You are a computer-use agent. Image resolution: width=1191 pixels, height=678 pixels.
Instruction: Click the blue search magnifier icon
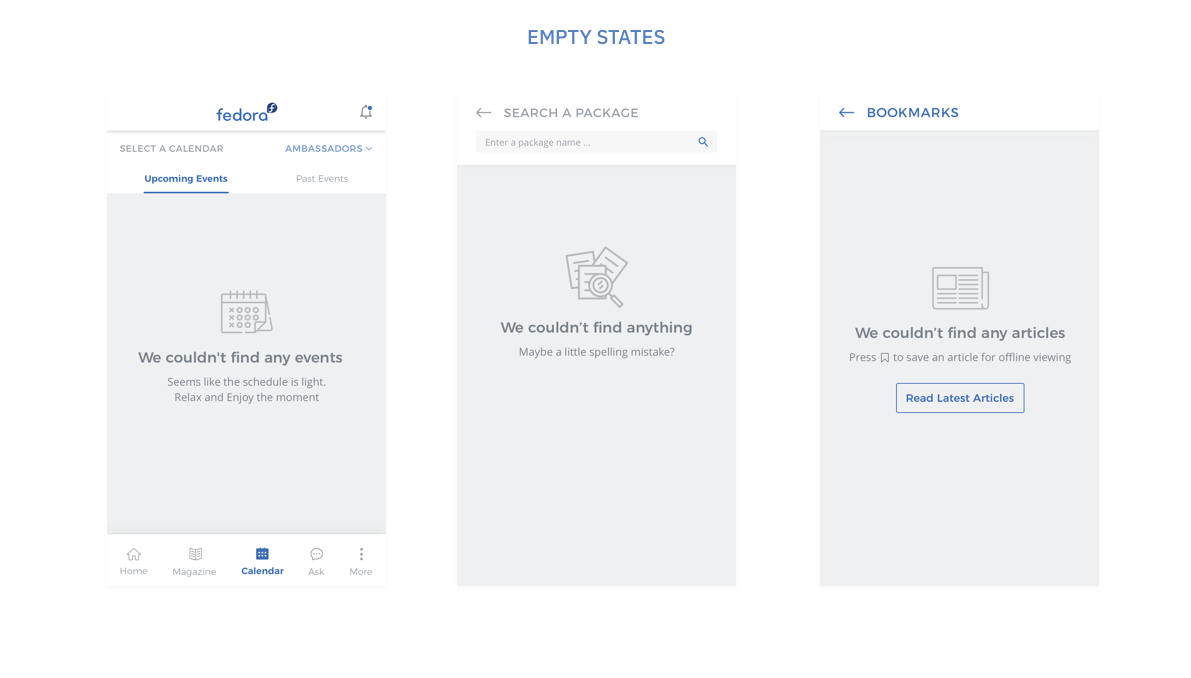click(x=703, y=142)
